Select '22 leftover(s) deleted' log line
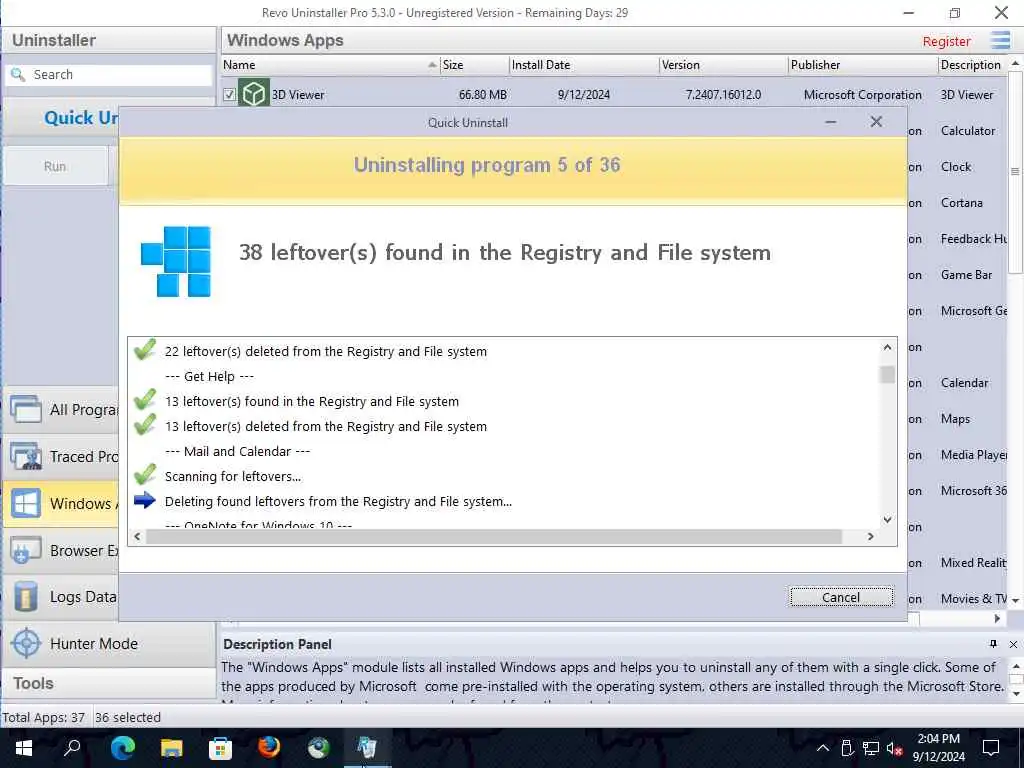 (x=326, y=351)
